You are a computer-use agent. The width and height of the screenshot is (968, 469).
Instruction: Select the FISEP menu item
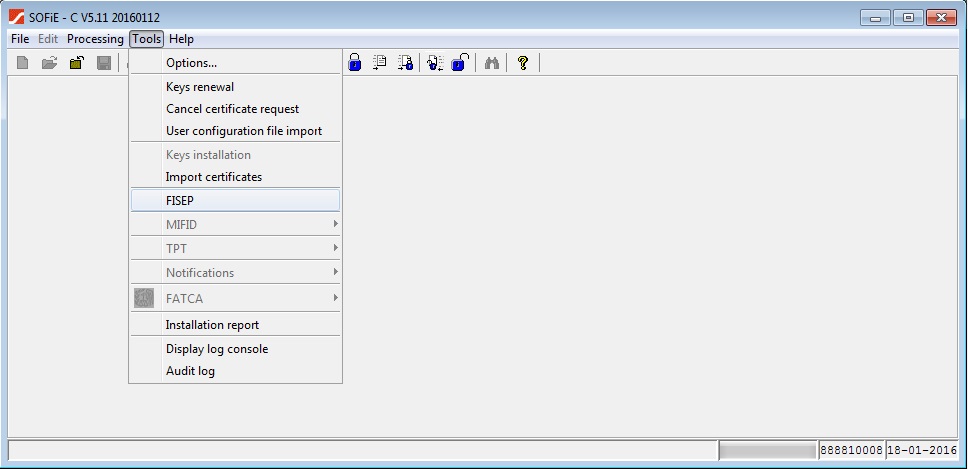pyautogui.click(x=180, y=201)
